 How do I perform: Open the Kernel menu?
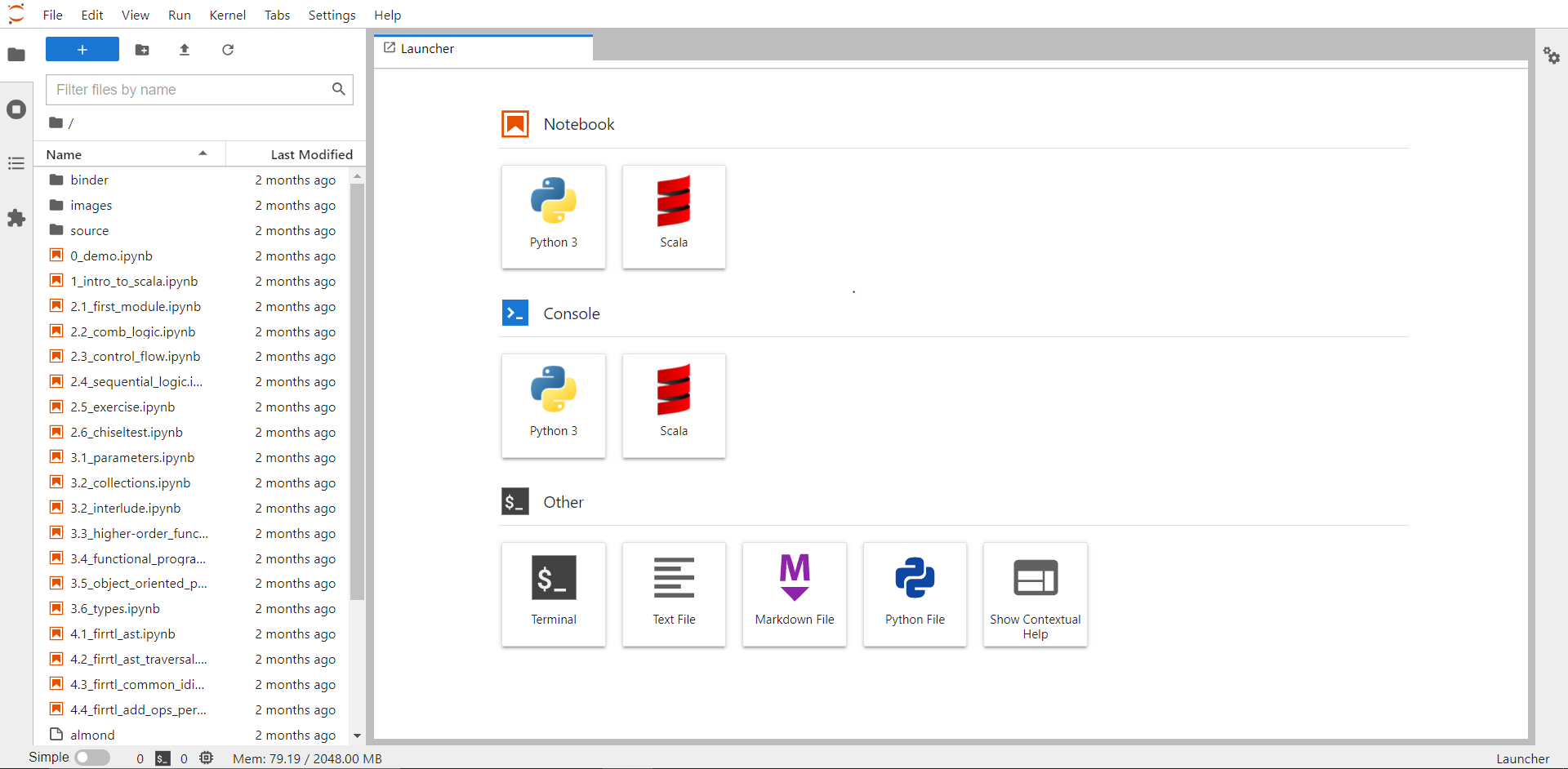pyautogui.click(x=228, y=15)
